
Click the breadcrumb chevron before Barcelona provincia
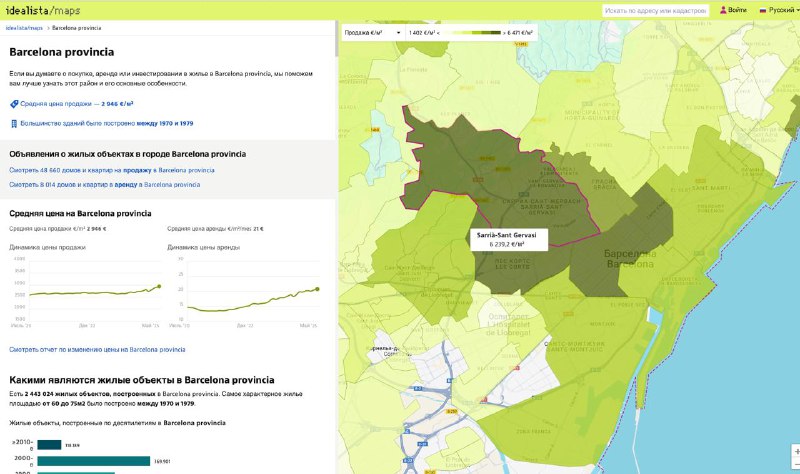coord(47,30)
